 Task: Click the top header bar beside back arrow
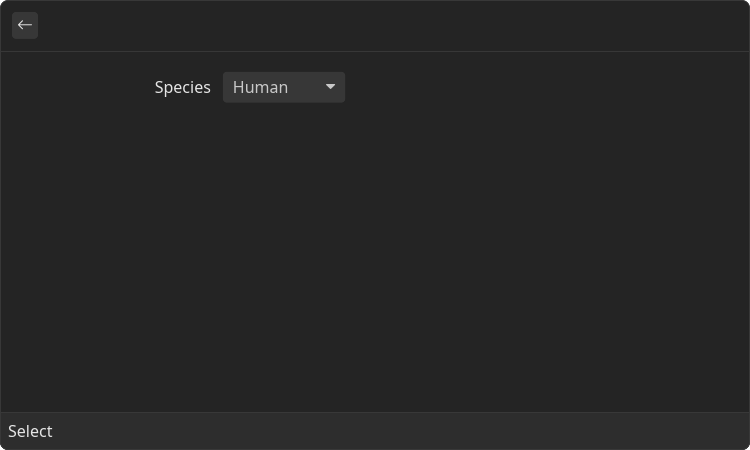point(392,26)
